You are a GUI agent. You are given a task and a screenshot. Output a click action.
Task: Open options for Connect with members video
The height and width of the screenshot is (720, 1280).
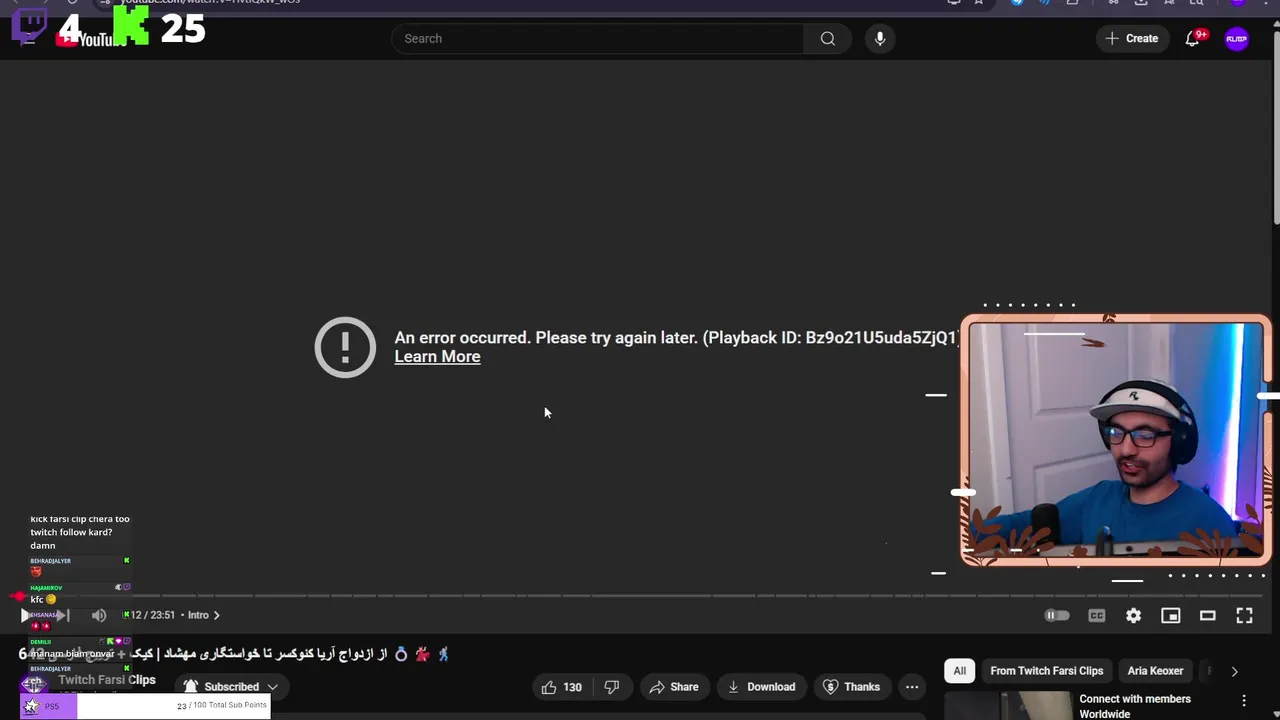[x=1244, y=701]
